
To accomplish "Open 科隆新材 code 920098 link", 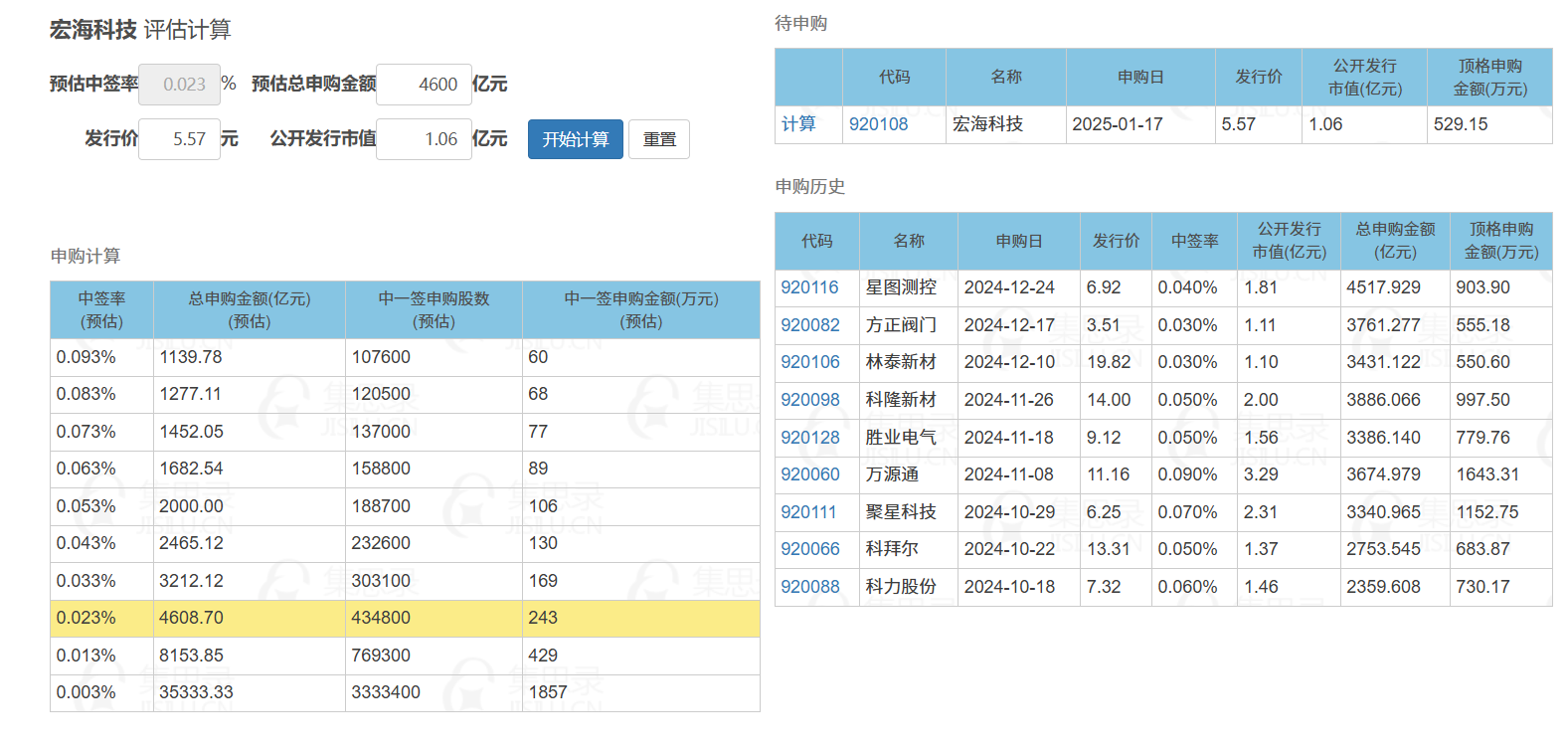I will 809,400.
